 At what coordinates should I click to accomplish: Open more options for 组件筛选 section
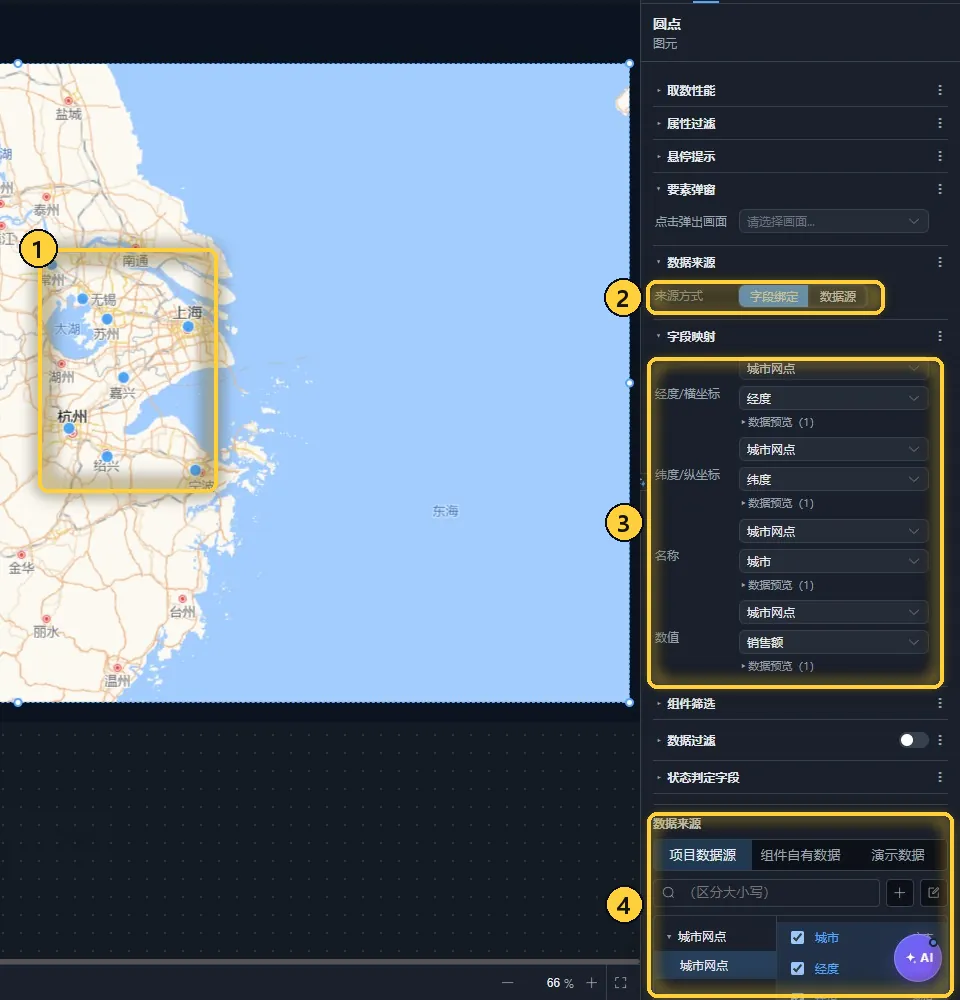[940, 703]
